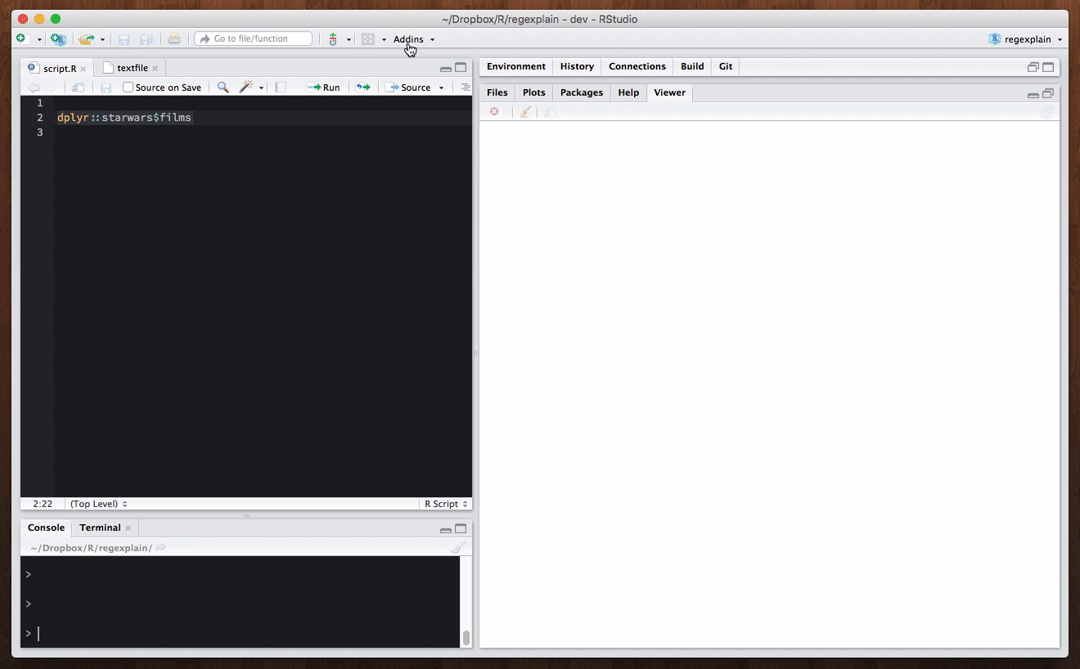Click the Open File folder icon
This screenshot has height=669, width=1080.
click(86, 39)
